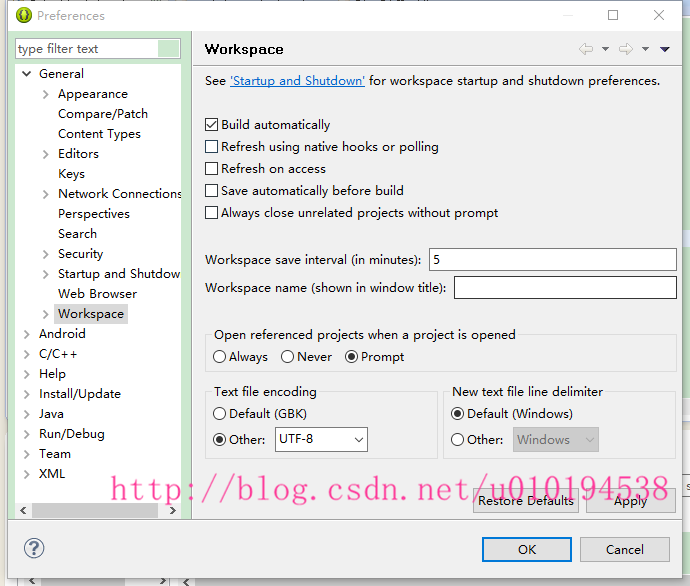Expand the Workspace tree node
690x586 pixels.
pos(45,314)
